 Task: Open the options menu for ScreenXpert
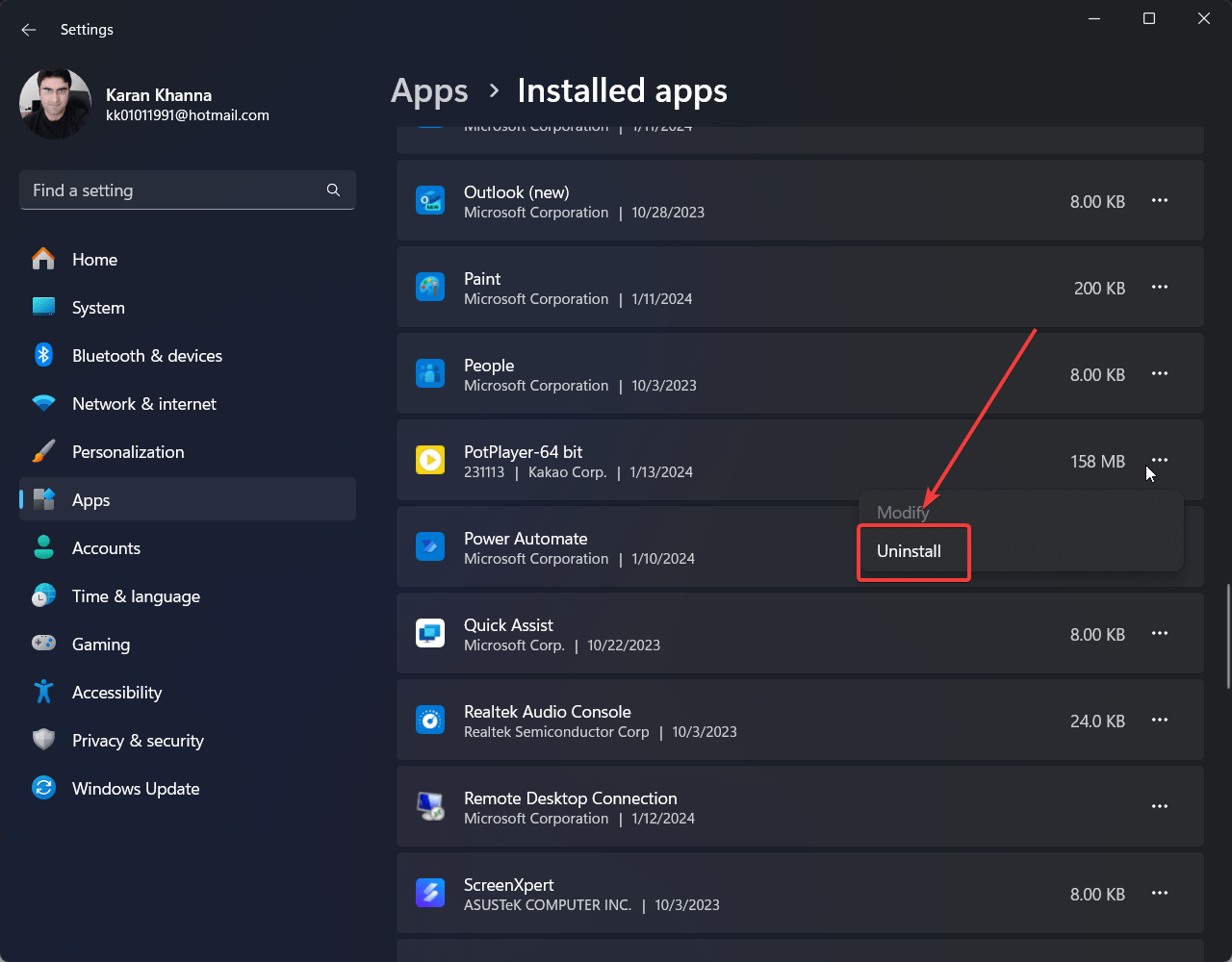pyautogui.click(x=1159, y=893)
